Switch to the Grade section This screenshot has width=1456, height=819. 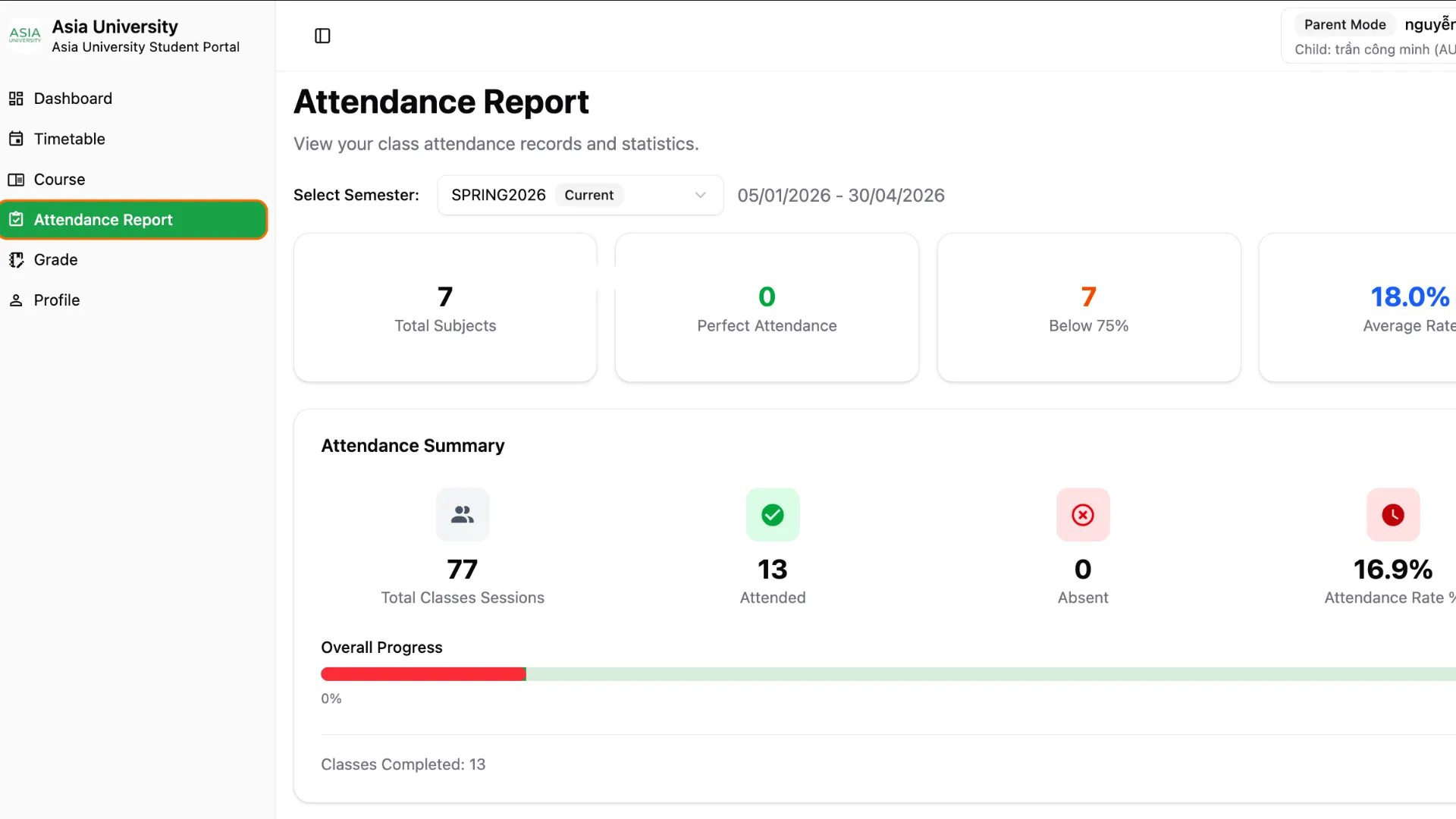point(55,260)
